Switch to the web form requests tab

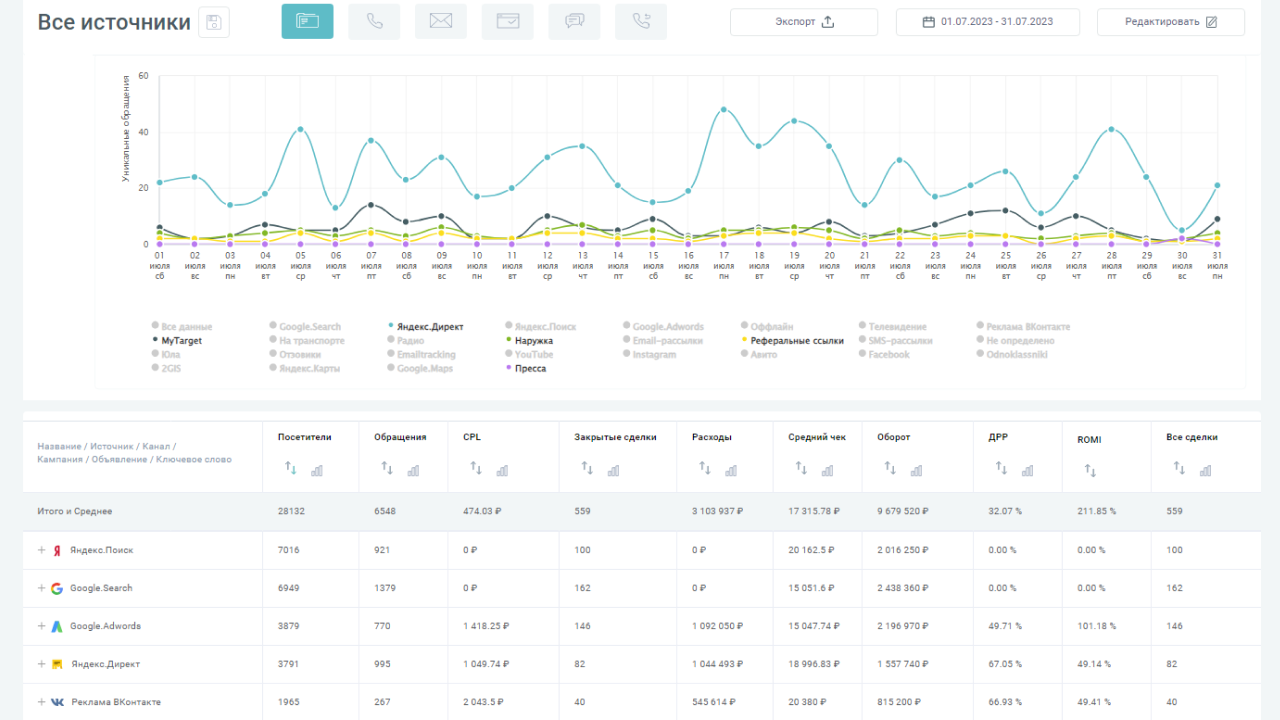[507, 22]
